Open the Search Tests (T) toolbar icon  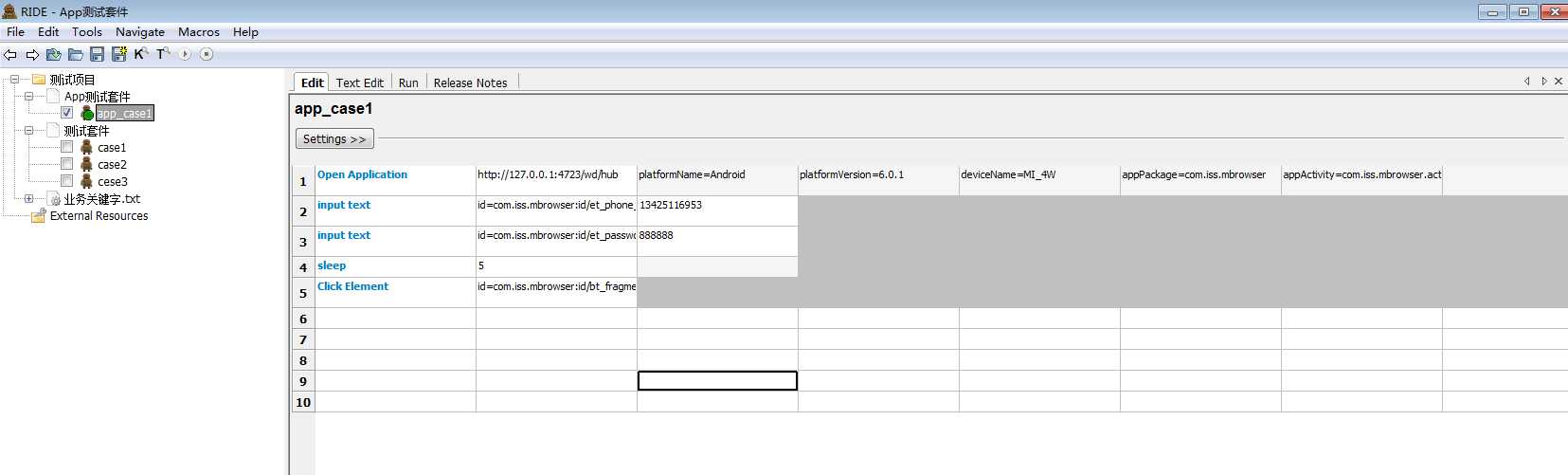pos(163,54)
